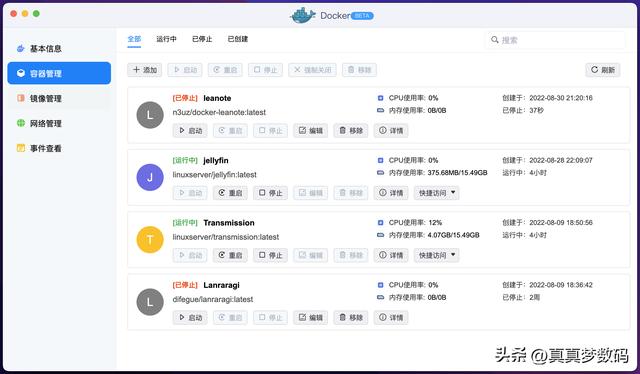The height and width of the screenshot is (374, 640).
Task: Click the jellyfin row's dimmed 移除 button
Action: 351,193
